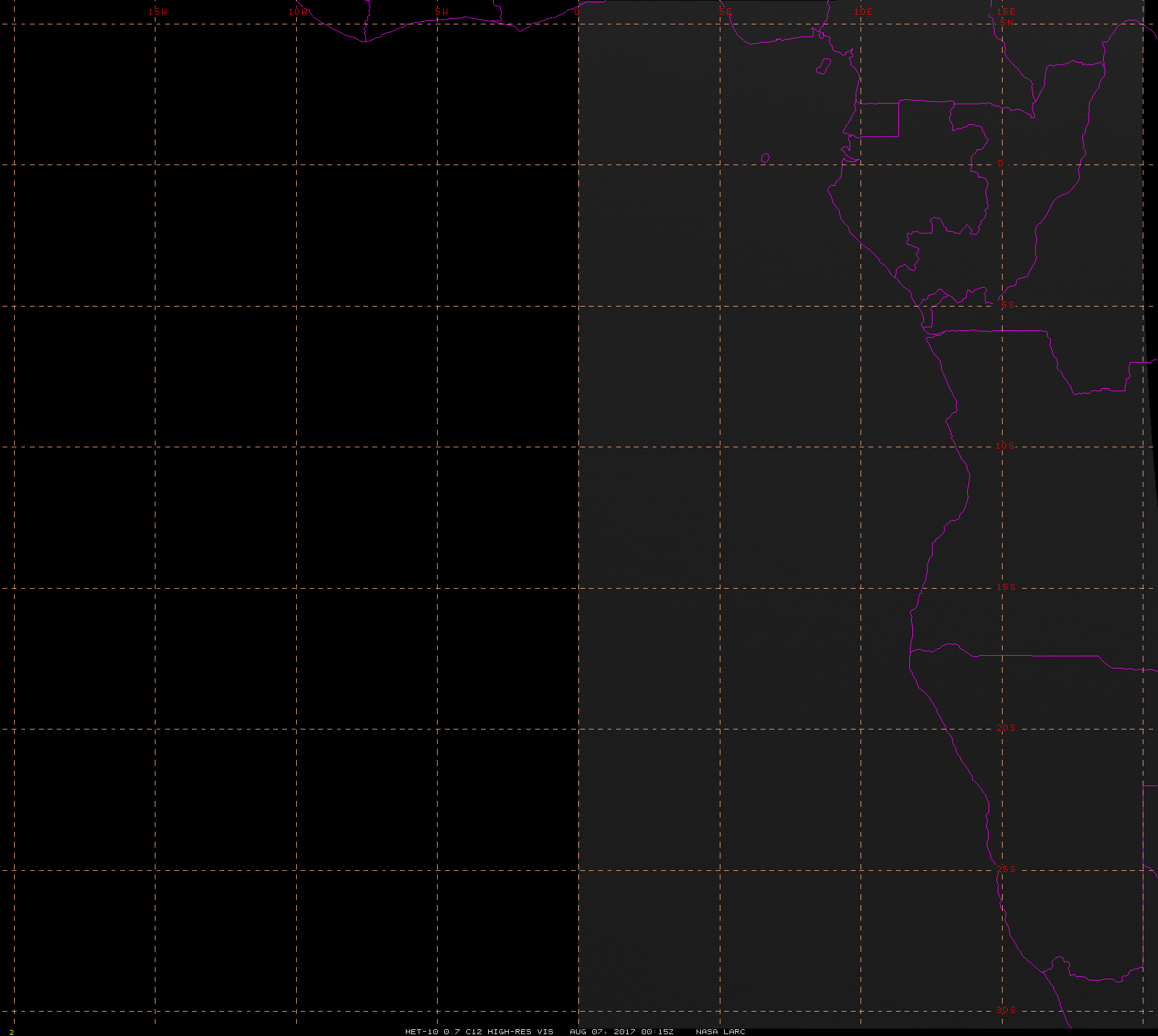Viewport: 1158px width, 1036px height.
Task: Click the 5S latitude label
Action: pyautogui.click(x=1008, y=305)
